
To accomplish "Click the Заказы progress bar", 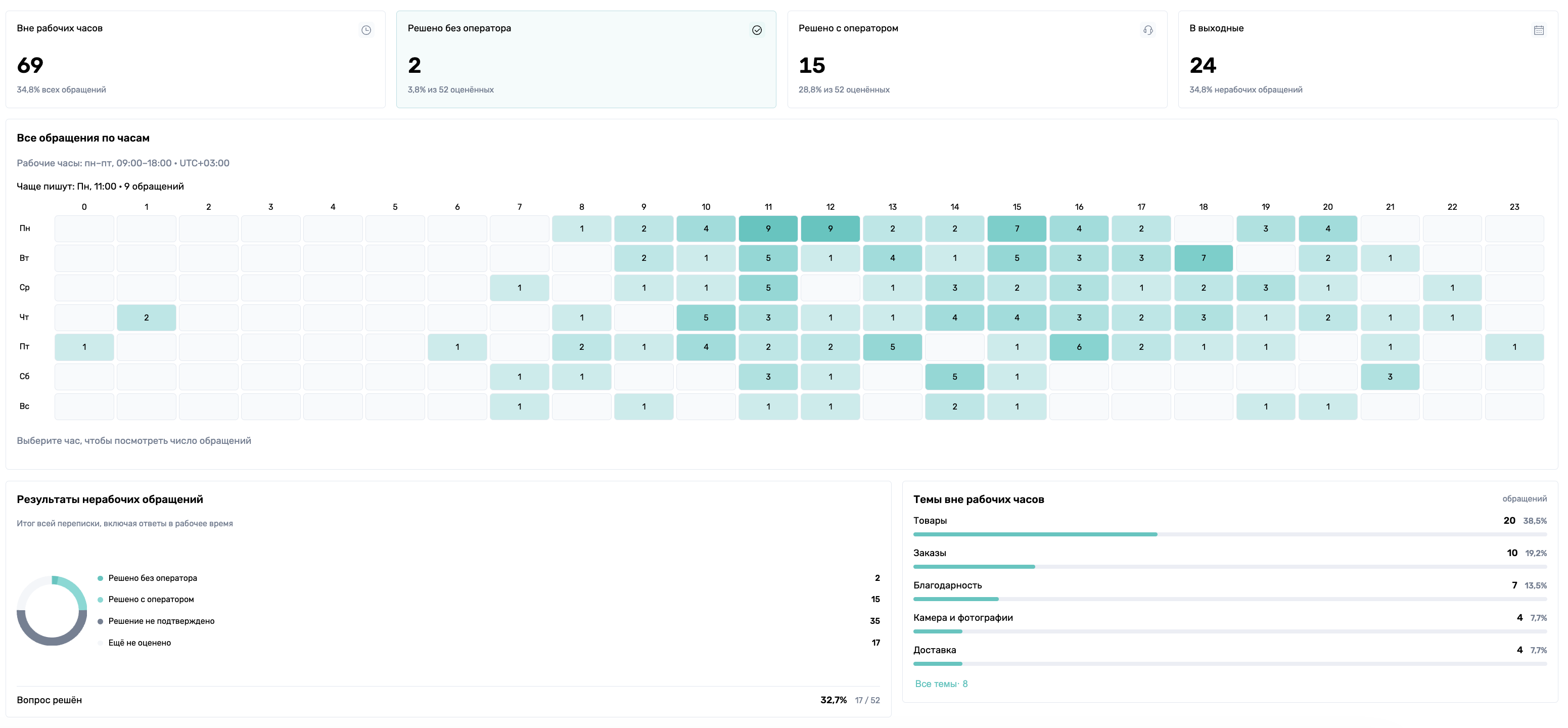I will coord(1229,567).
